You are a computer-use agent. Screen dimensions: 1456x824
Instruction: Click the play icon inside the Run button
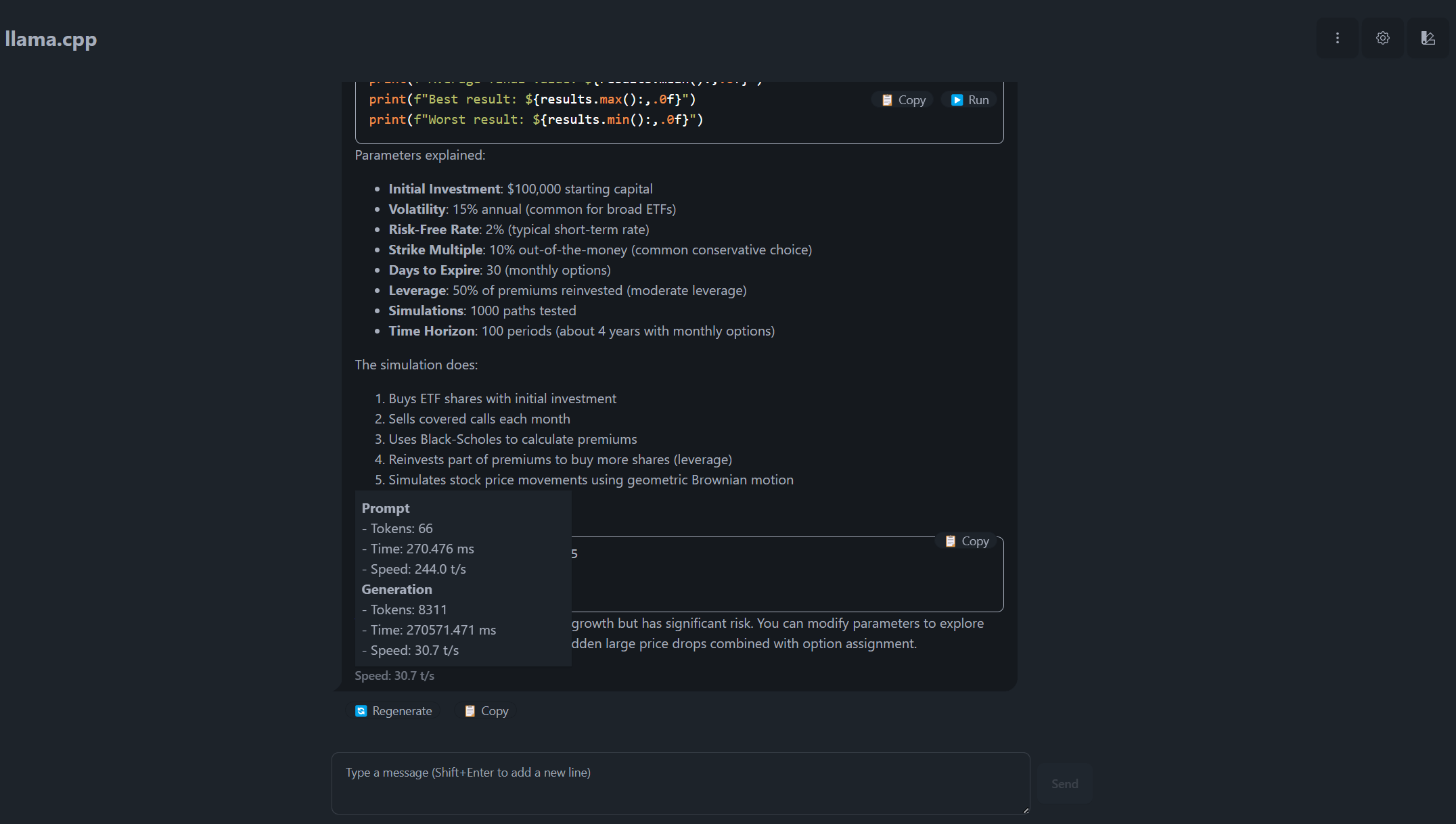[x=957, y=99]
